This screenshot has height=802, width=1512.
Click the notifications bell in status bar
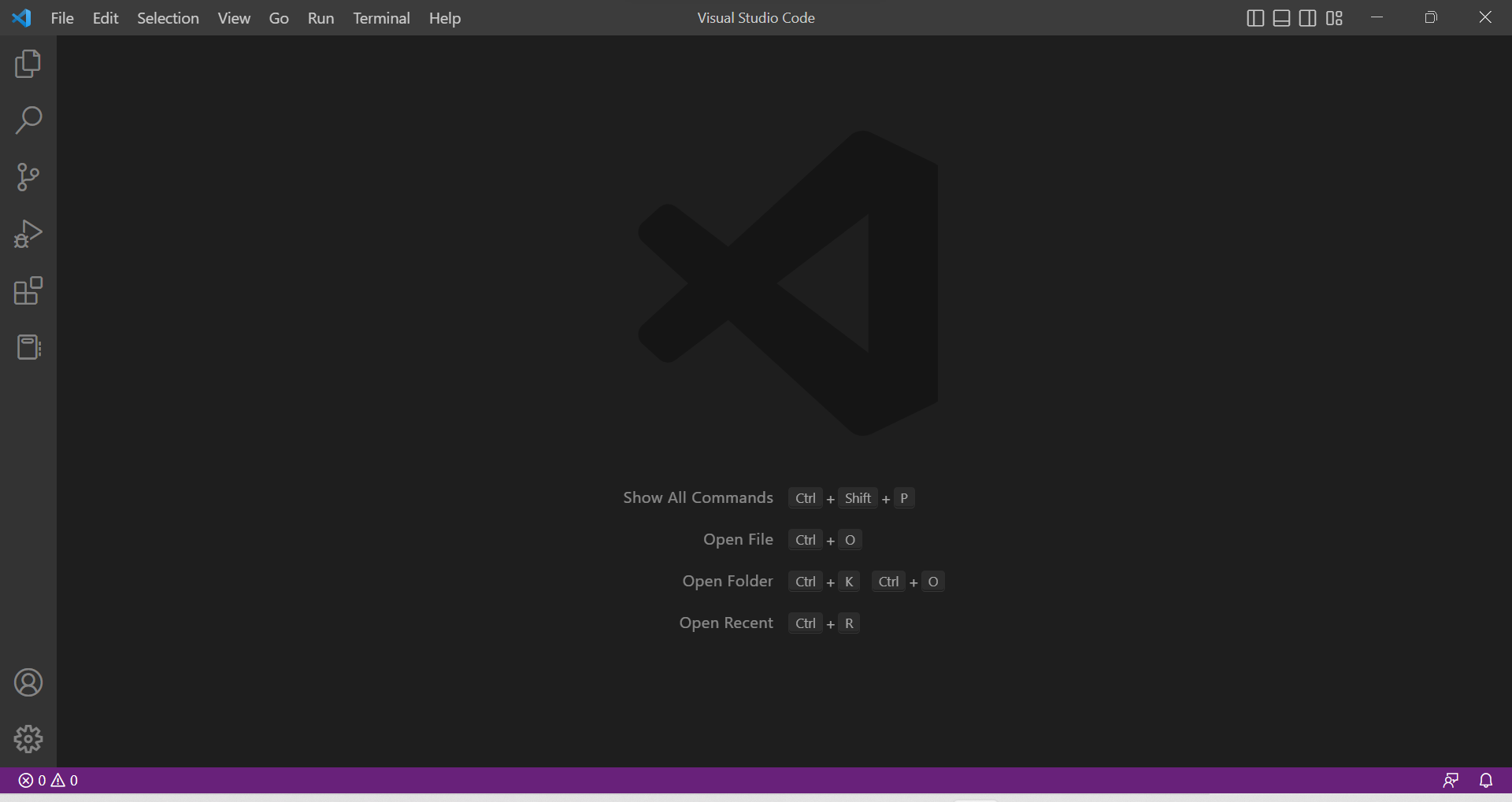coord(1486,780)
